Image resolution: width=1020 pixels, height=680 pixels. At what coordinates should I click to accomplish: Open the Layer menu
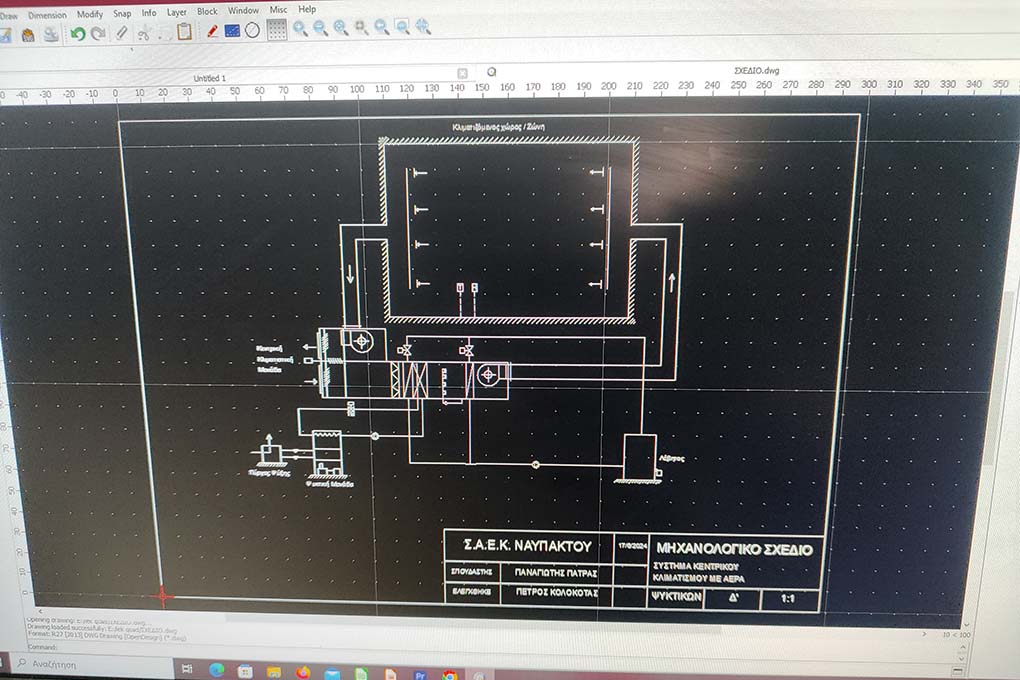point(176,12)
